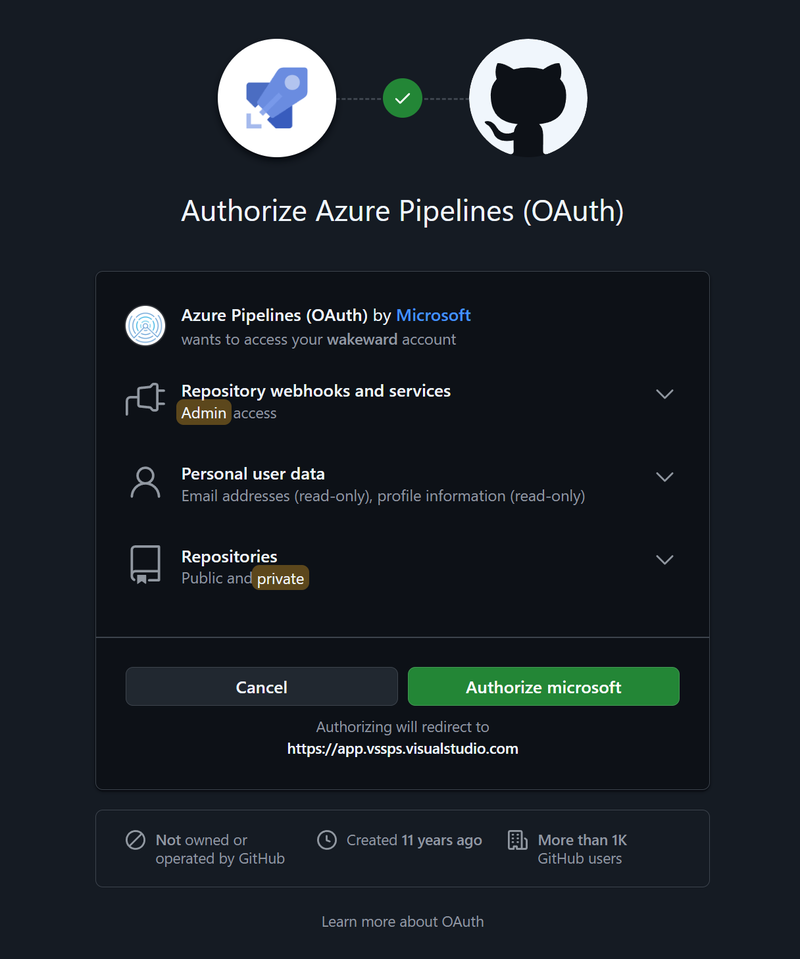Click the clock icon beside Created 11 years ago
Image resolution: width=800 pixels, height=959 pixels.
tap(327, 840)
